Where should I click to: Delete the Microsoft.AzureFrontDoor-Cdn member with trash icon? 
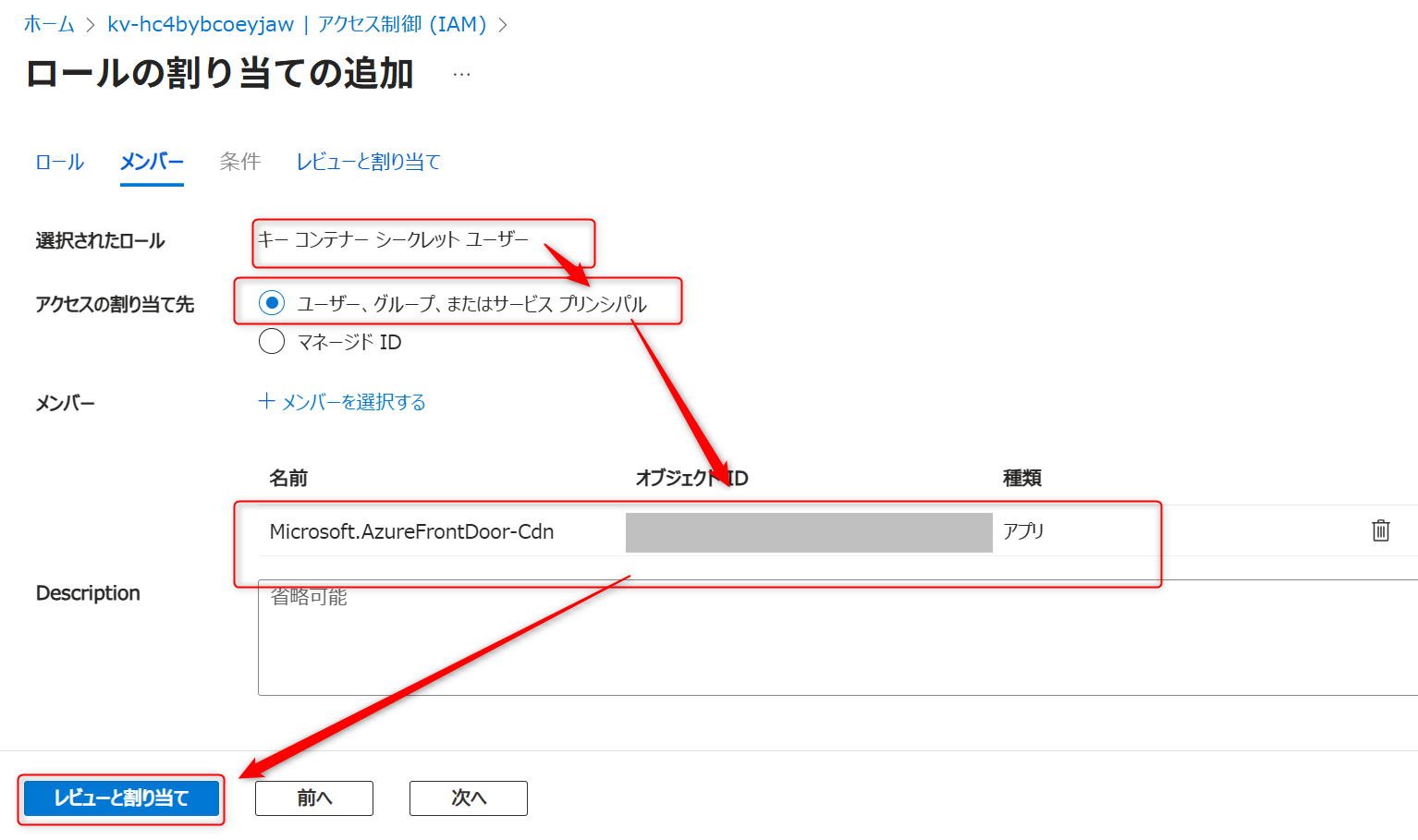1380,530
